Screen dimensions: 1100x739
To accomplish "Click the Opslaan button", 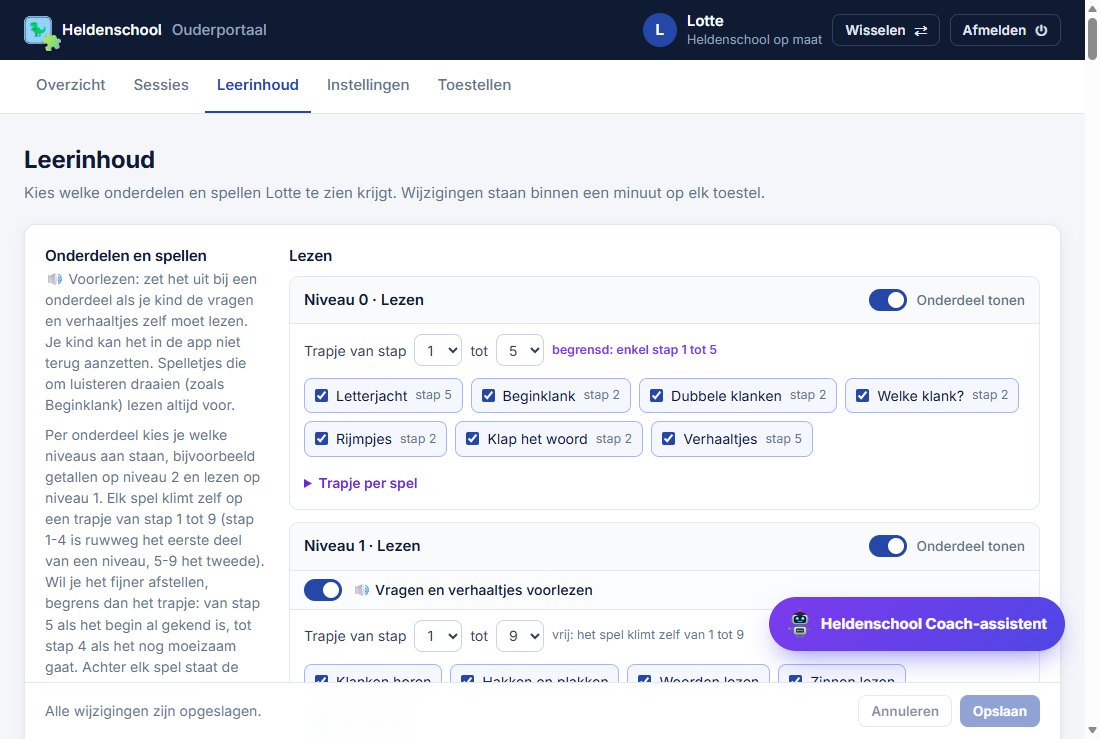I will coord(1000,711).
